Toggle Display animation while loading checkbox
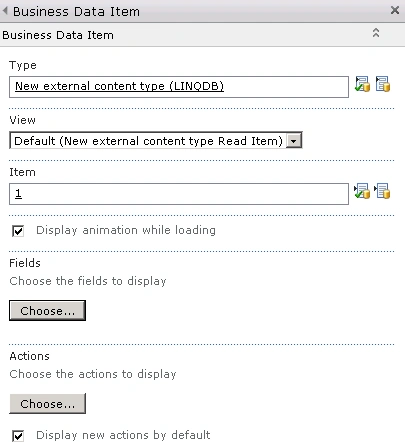Viewport: 405px width, 442px height. point(18,231)
